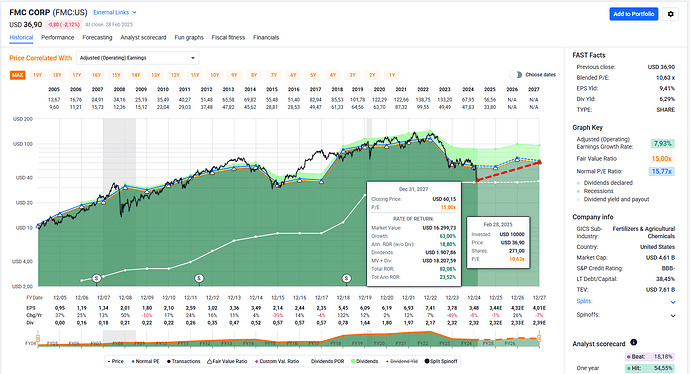
Task: Click the 15,00x Fair Value Ratio swatch
Action: point(661,158)
